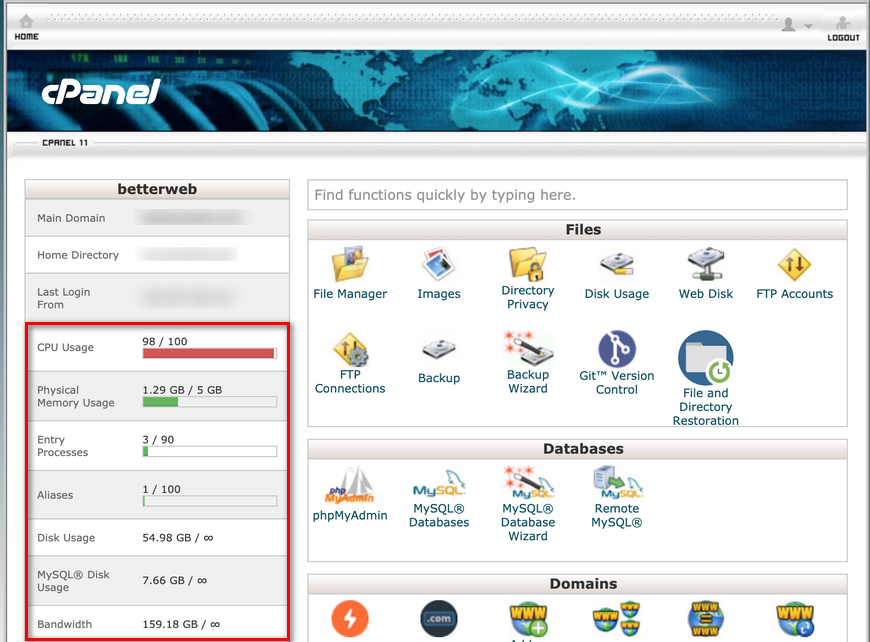Click the File Manager text link
Viewport: 870px width, 642px height.
click(350, 294)
